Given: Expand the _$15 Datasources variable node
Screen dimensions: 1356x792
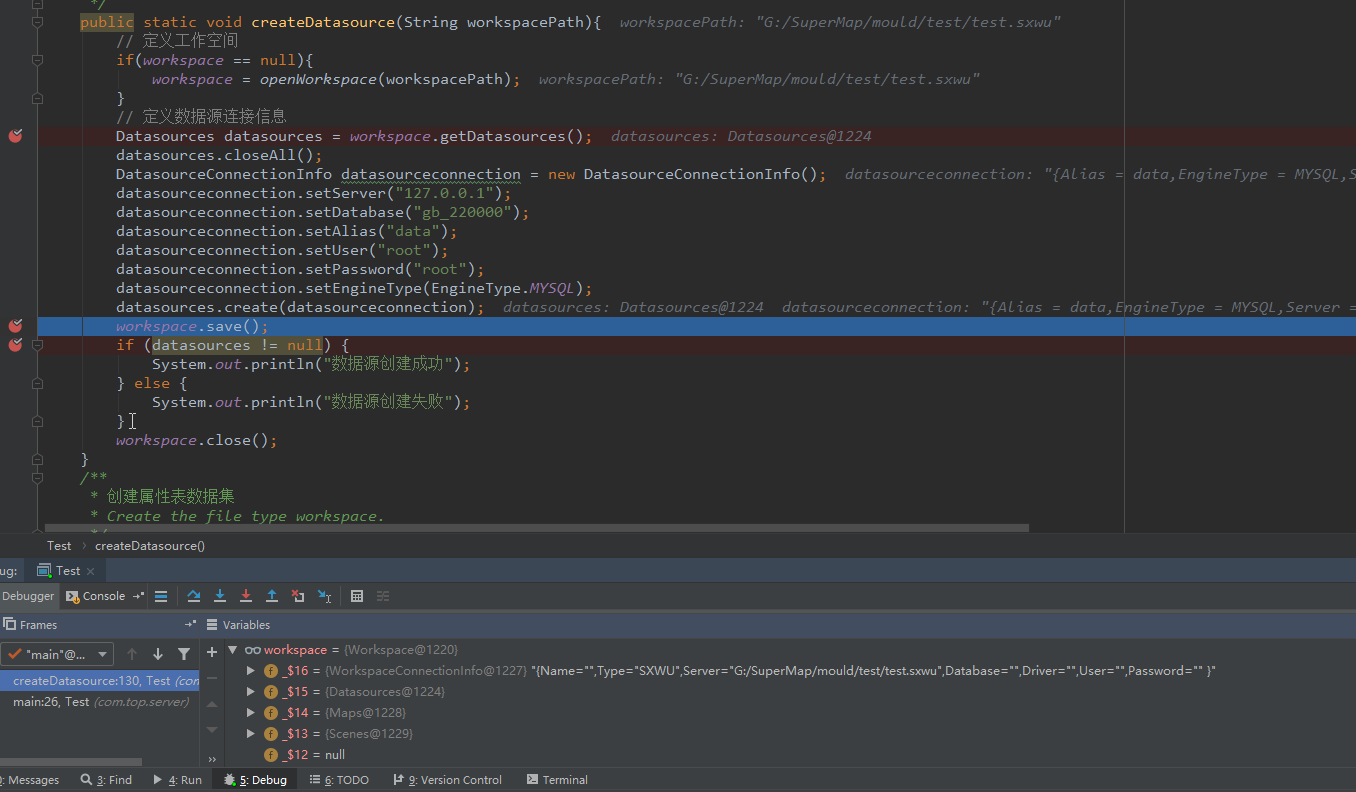Looking at the screenshot, I should tap(251, 692).
